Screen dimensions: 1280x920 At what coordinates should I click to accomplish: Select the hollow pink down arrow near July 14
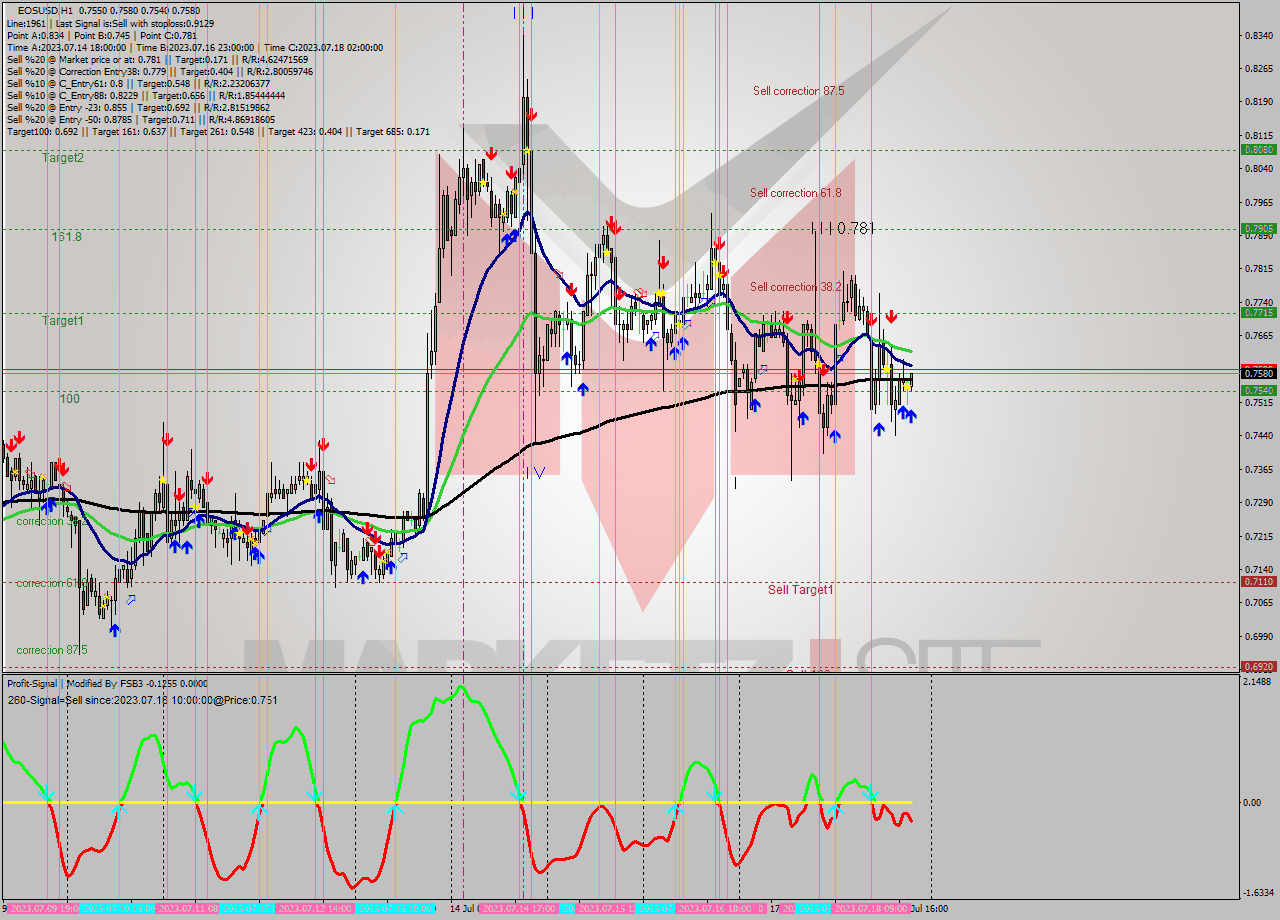tap(556, 272)
